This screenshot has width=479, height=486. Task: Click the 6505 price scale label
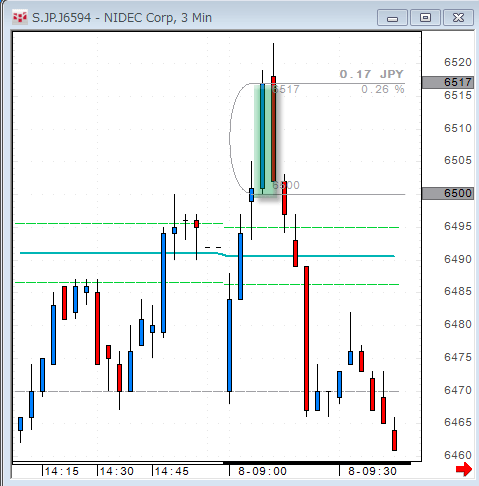pos(458,160)
